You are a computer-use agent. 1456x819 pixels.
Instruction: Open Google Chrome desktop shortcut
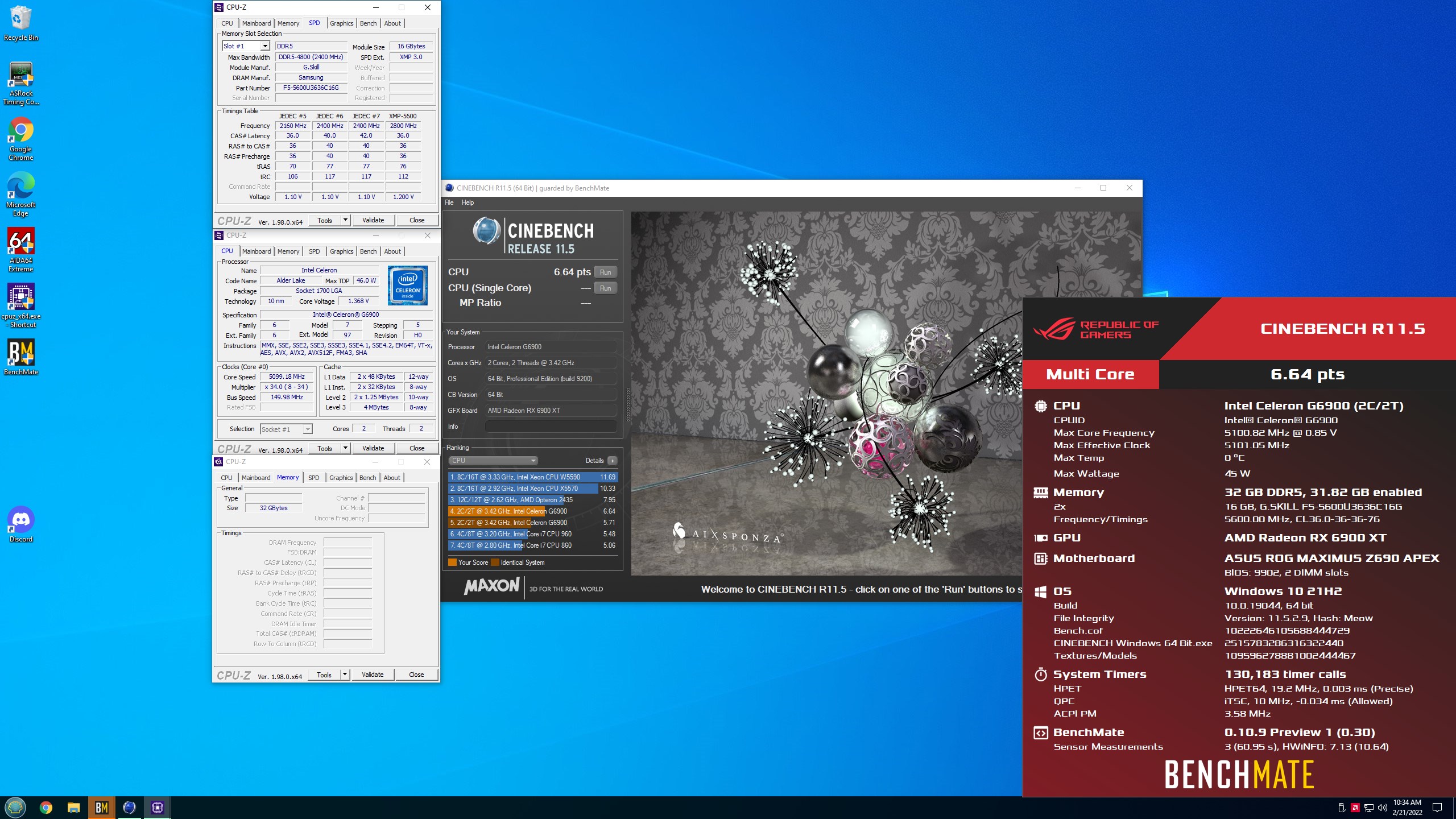click(x=20, y=139)
